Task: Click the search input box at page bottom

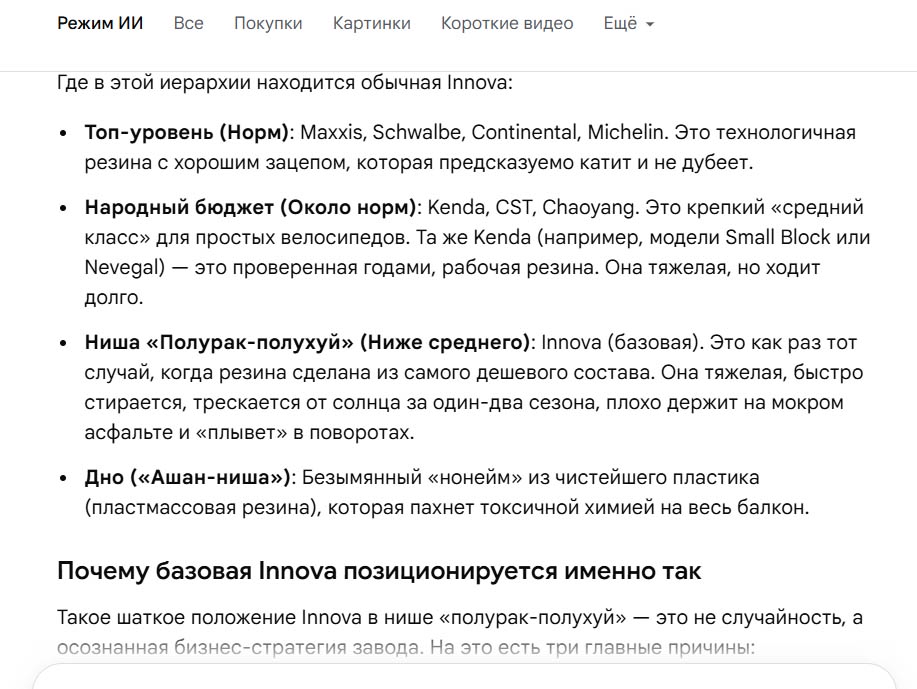Action: [x=463, y=677]
